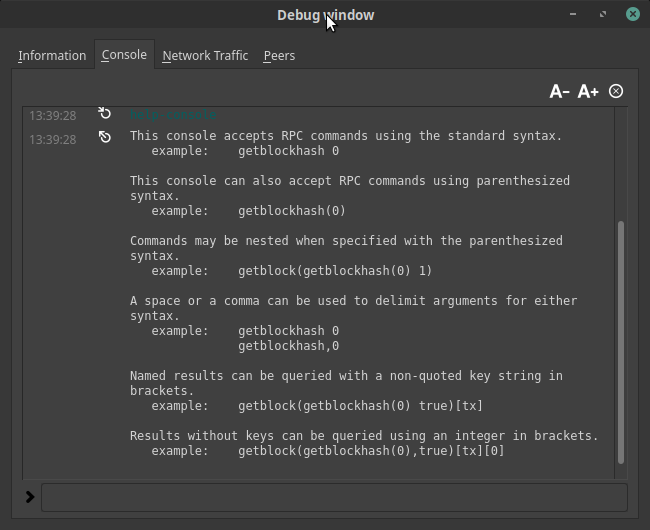Click the 'getblock(getblockhash(0),true)[tx][0]' example
This screenshot has height=530, width=650.
pos(371,451)
